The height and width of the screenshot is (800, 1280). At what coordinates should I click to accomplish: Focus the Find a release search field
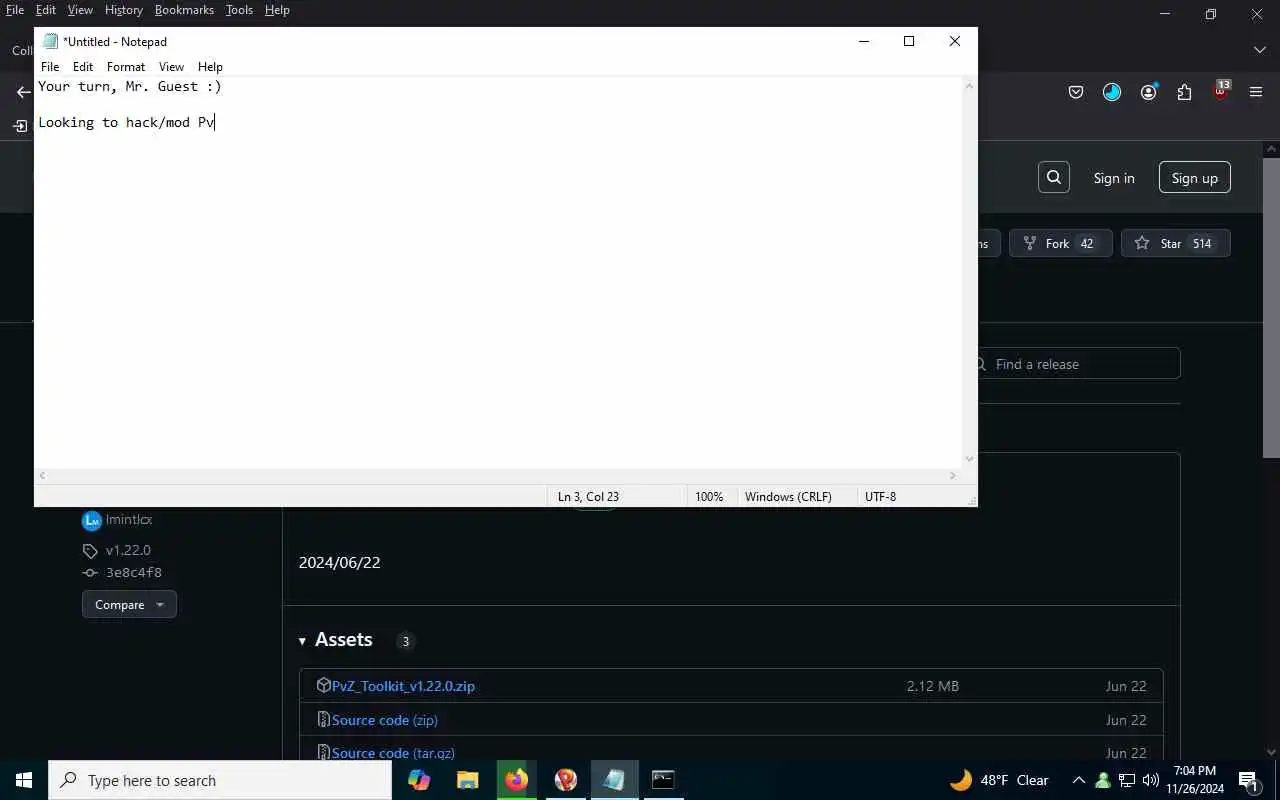[x=1079, y=364]
